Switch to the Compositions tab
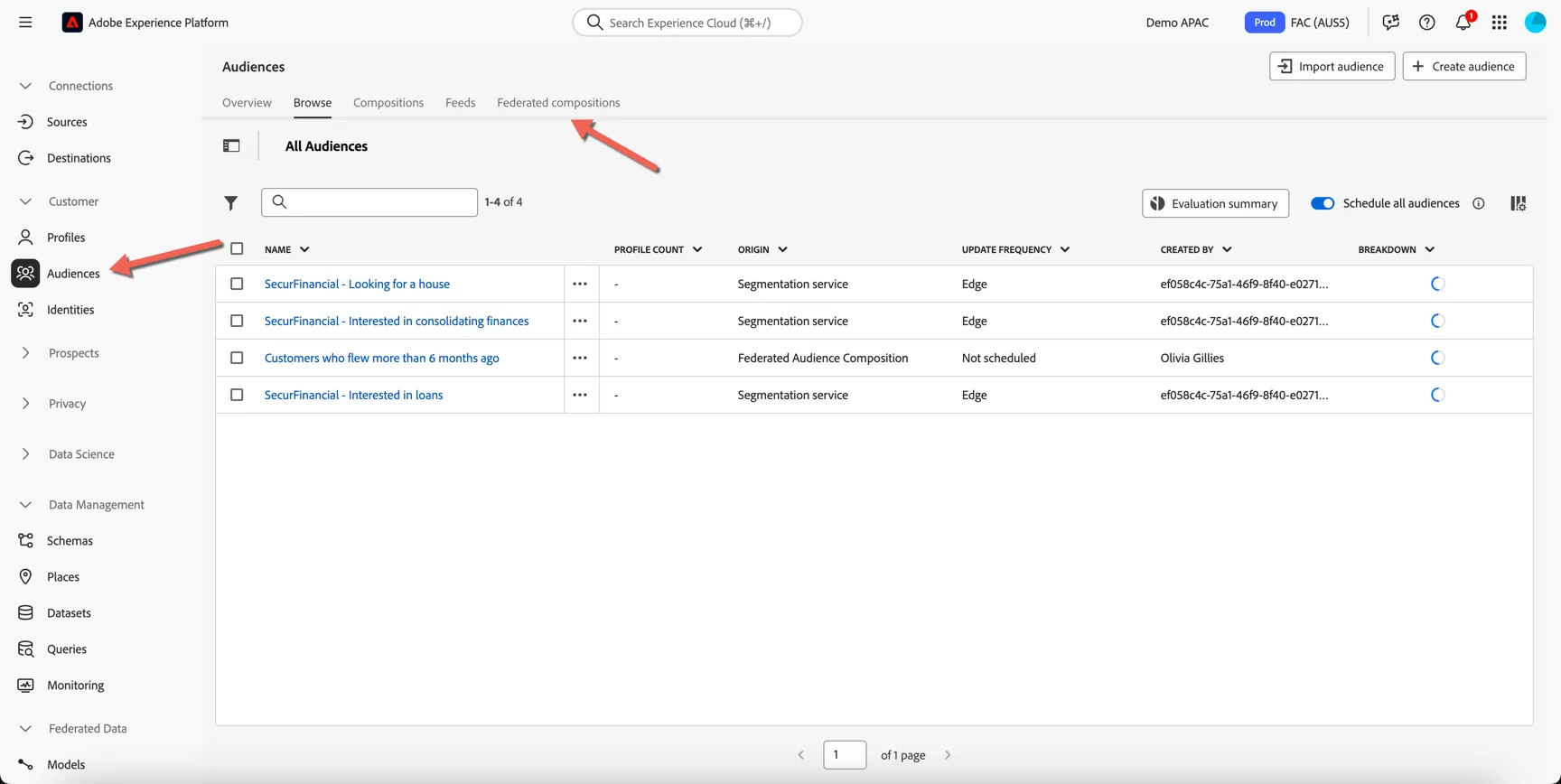The height and width of the screenshot is (784, 1561). (x=388, y=102)
